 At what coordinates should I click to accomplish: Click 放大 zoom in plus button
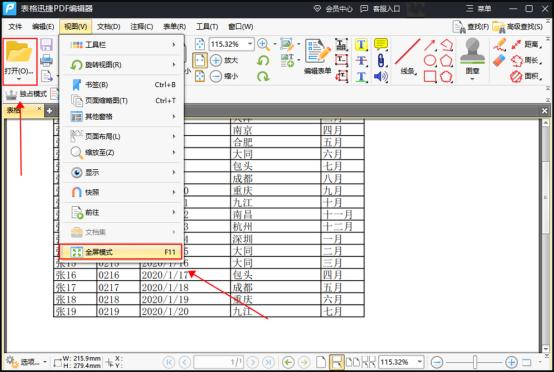point(224,60)
